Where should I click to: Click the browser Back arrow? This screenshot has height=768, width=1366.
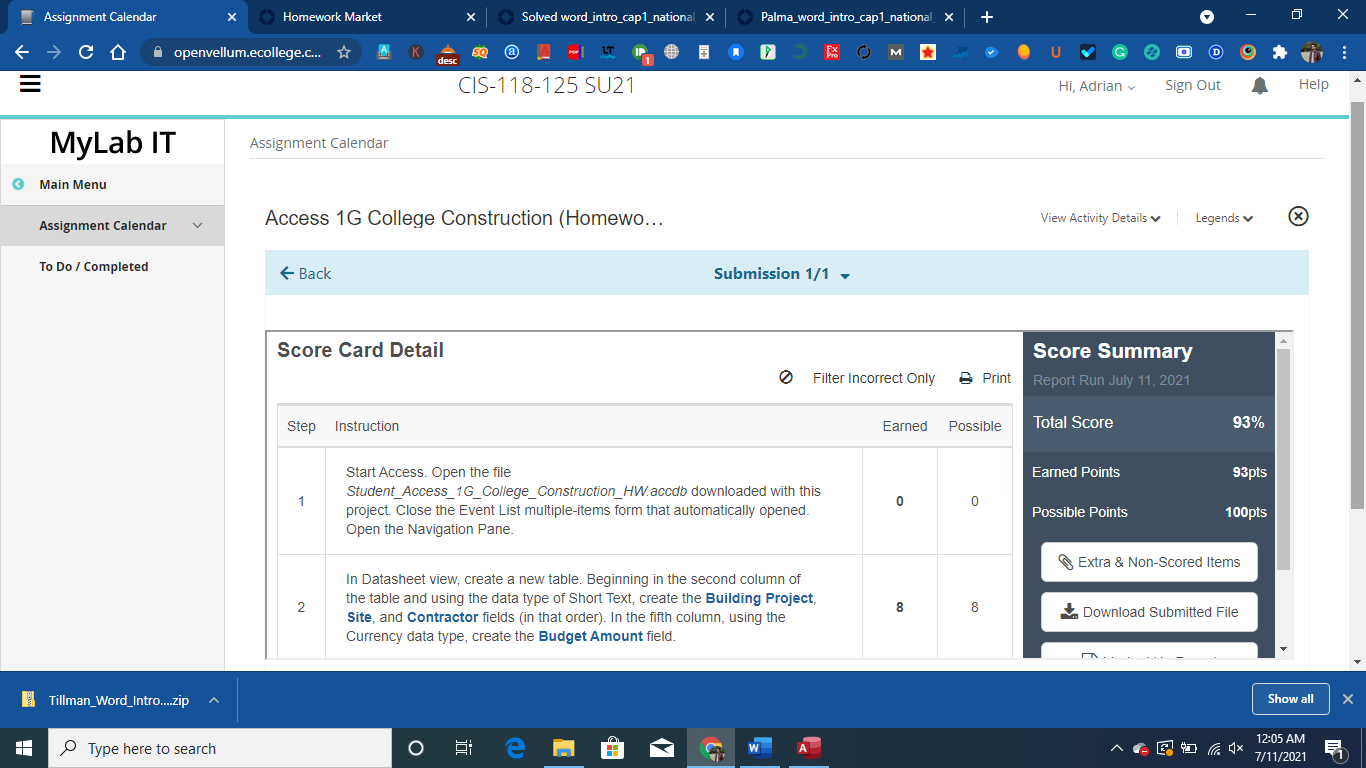pyautogui.click(x=22, y=52)
